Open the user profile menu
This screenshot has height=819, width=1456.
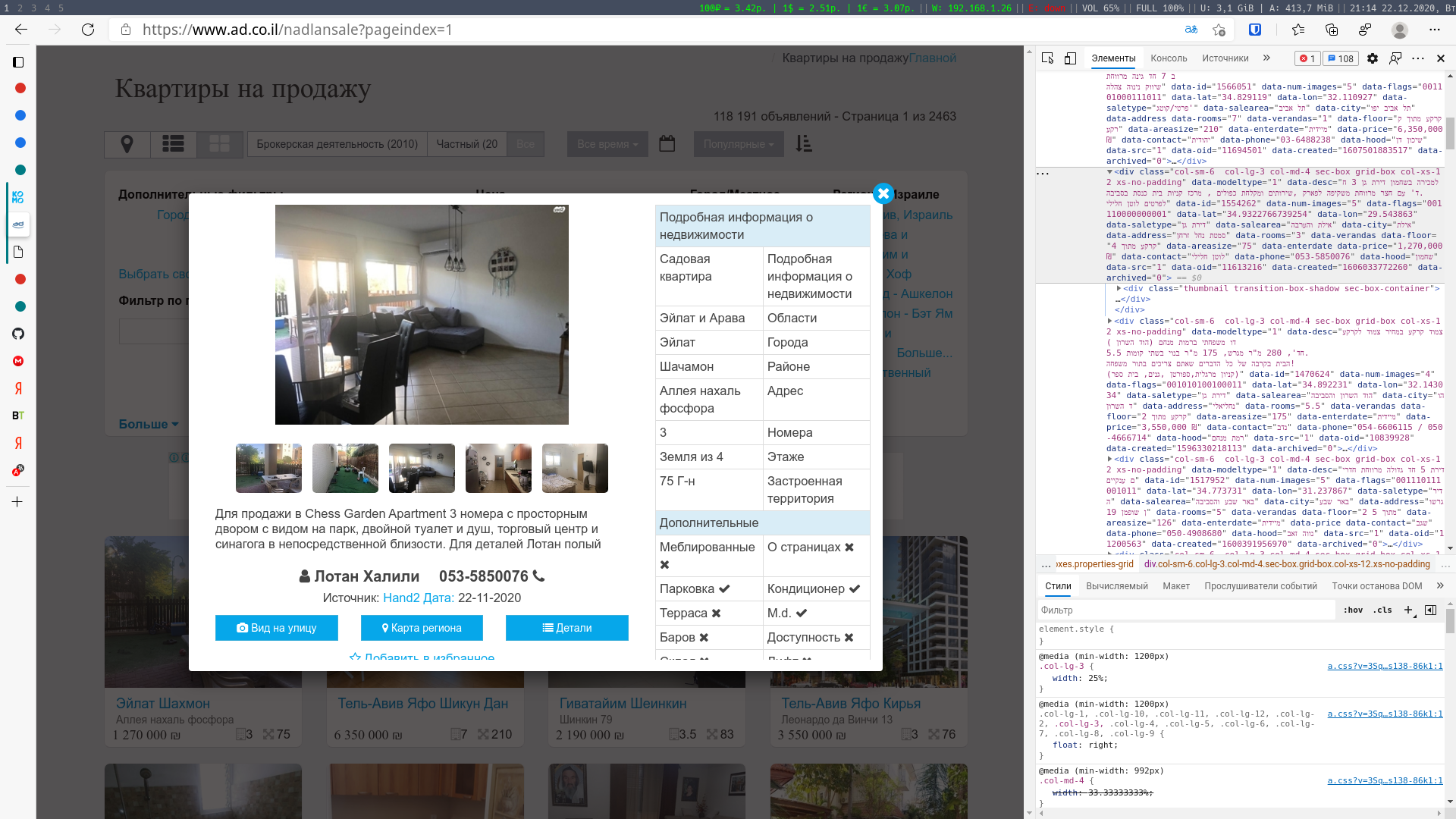coord(1400,30)
